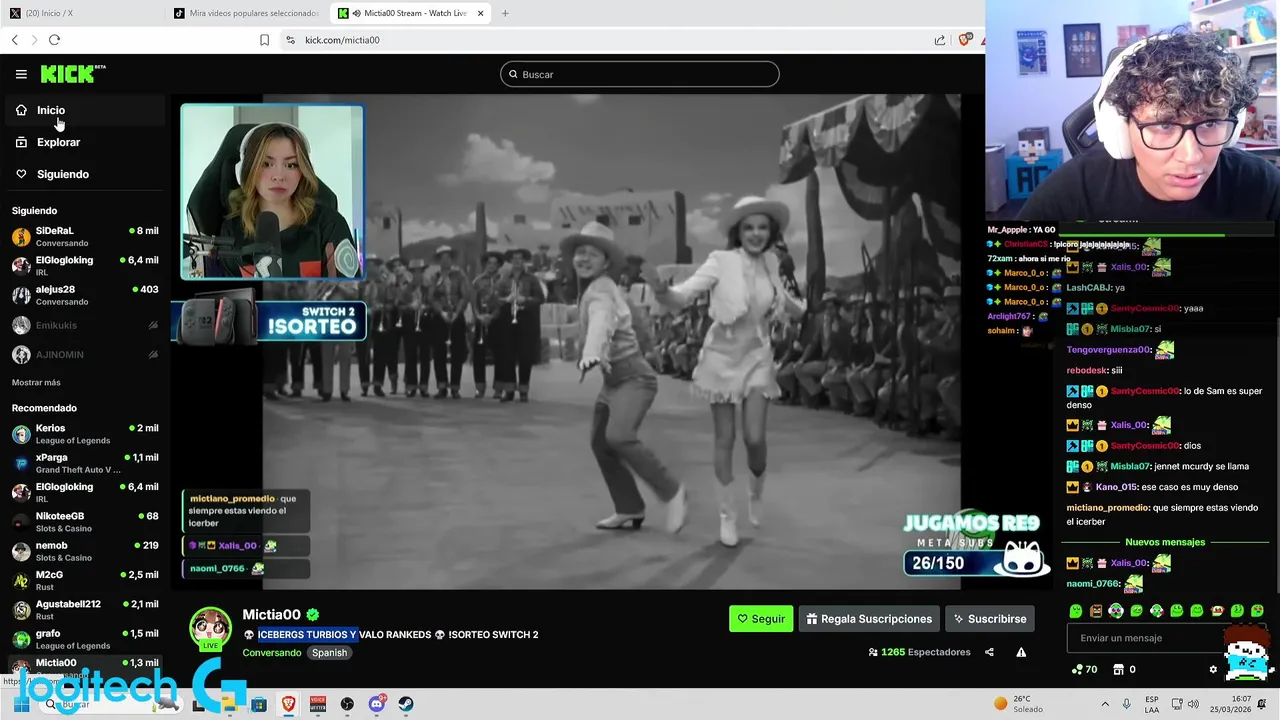Open ElGlogloking under Siguiendo list

pyautogui.click(x=84, y=266)
